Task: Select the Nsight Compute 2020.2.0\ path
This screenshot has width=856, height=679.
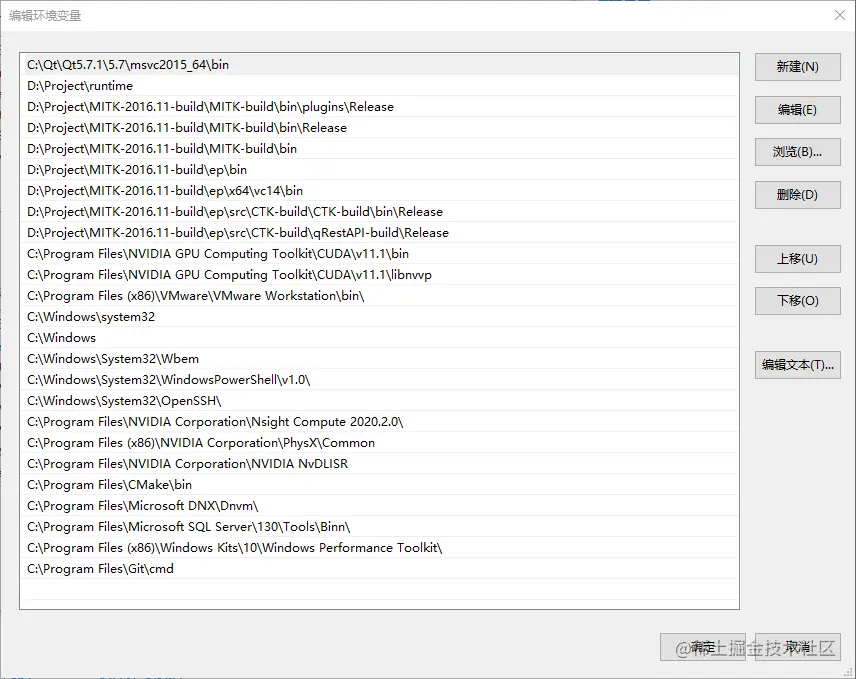Action: coord(381,422)
